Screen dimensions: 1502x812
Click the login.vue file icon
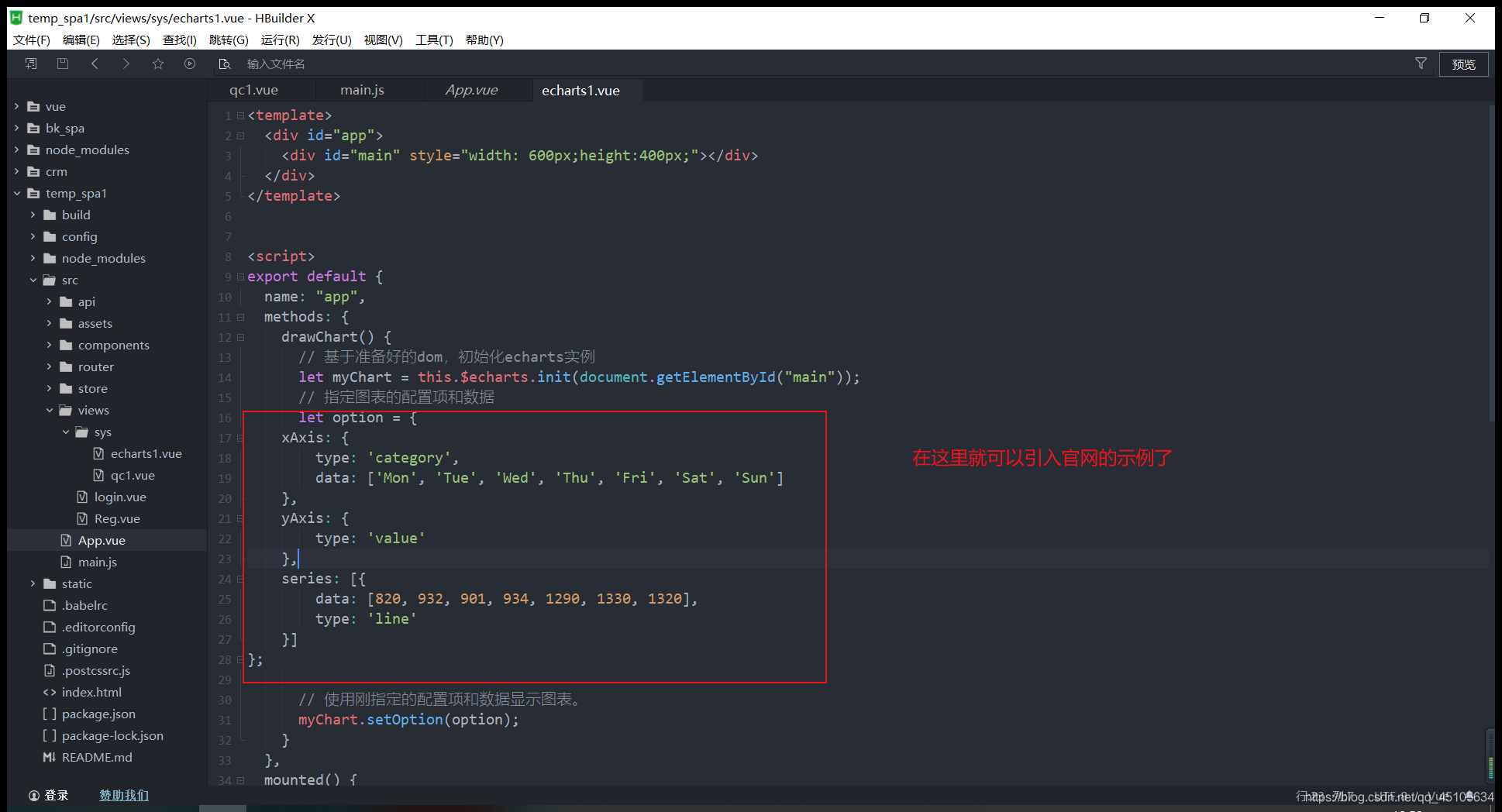[x=82, y=497]
